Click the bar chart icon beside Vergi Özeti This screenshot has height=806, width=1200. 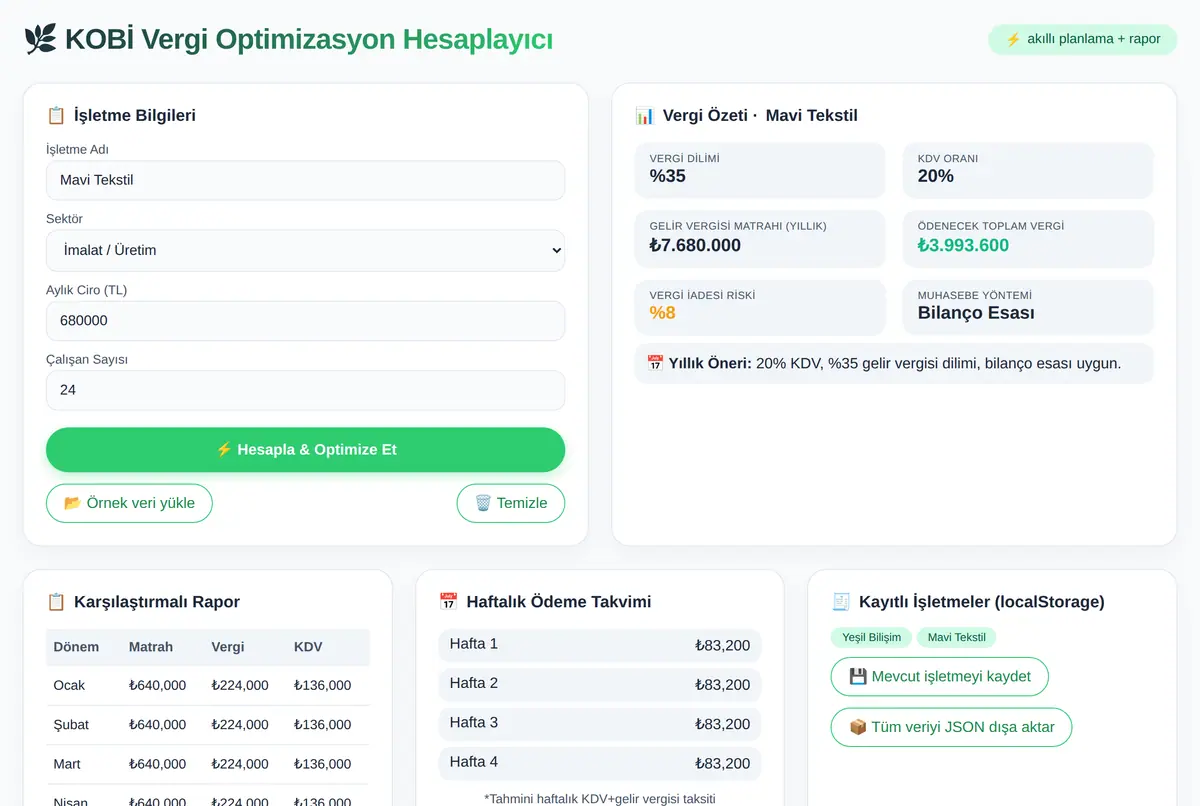(645, 115)
